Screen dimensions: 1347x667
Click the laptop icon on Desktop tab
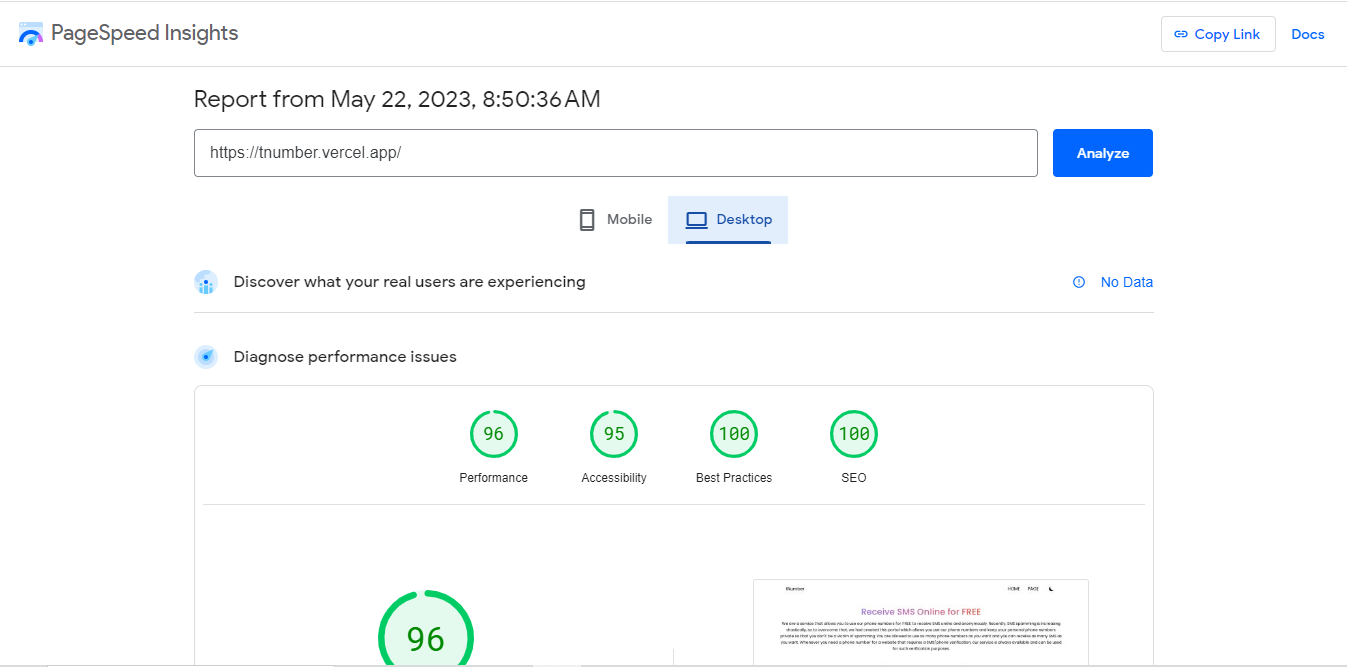point(695,219)
